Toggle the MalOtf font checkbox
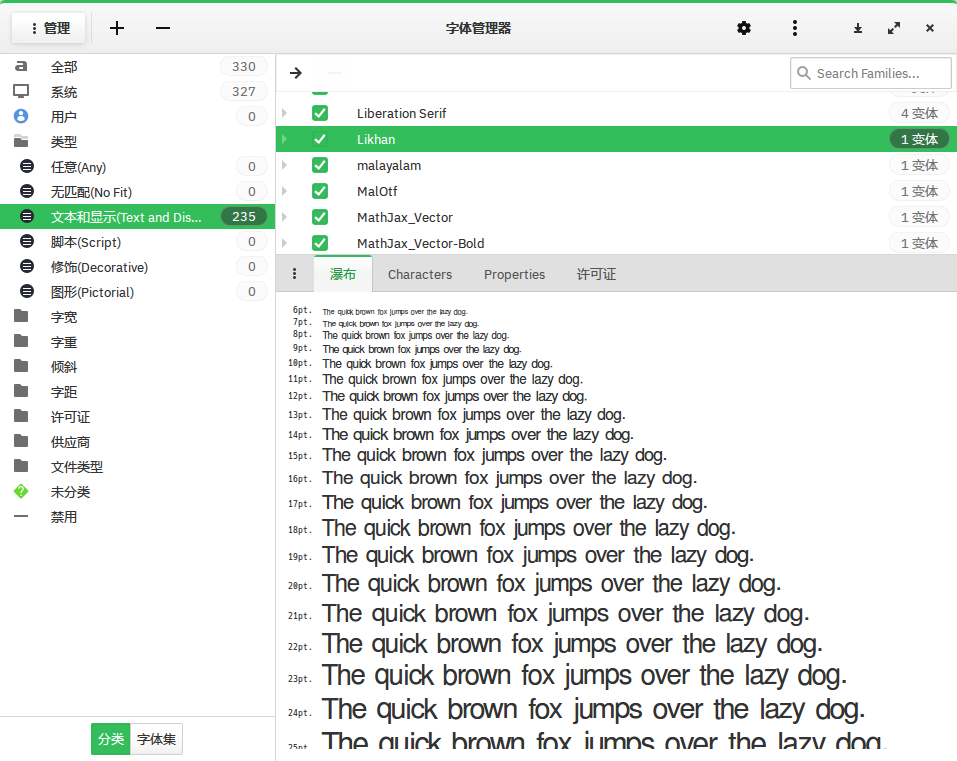Screen dimensions: 957x761 pyautogui.click(x=320, y=192)
